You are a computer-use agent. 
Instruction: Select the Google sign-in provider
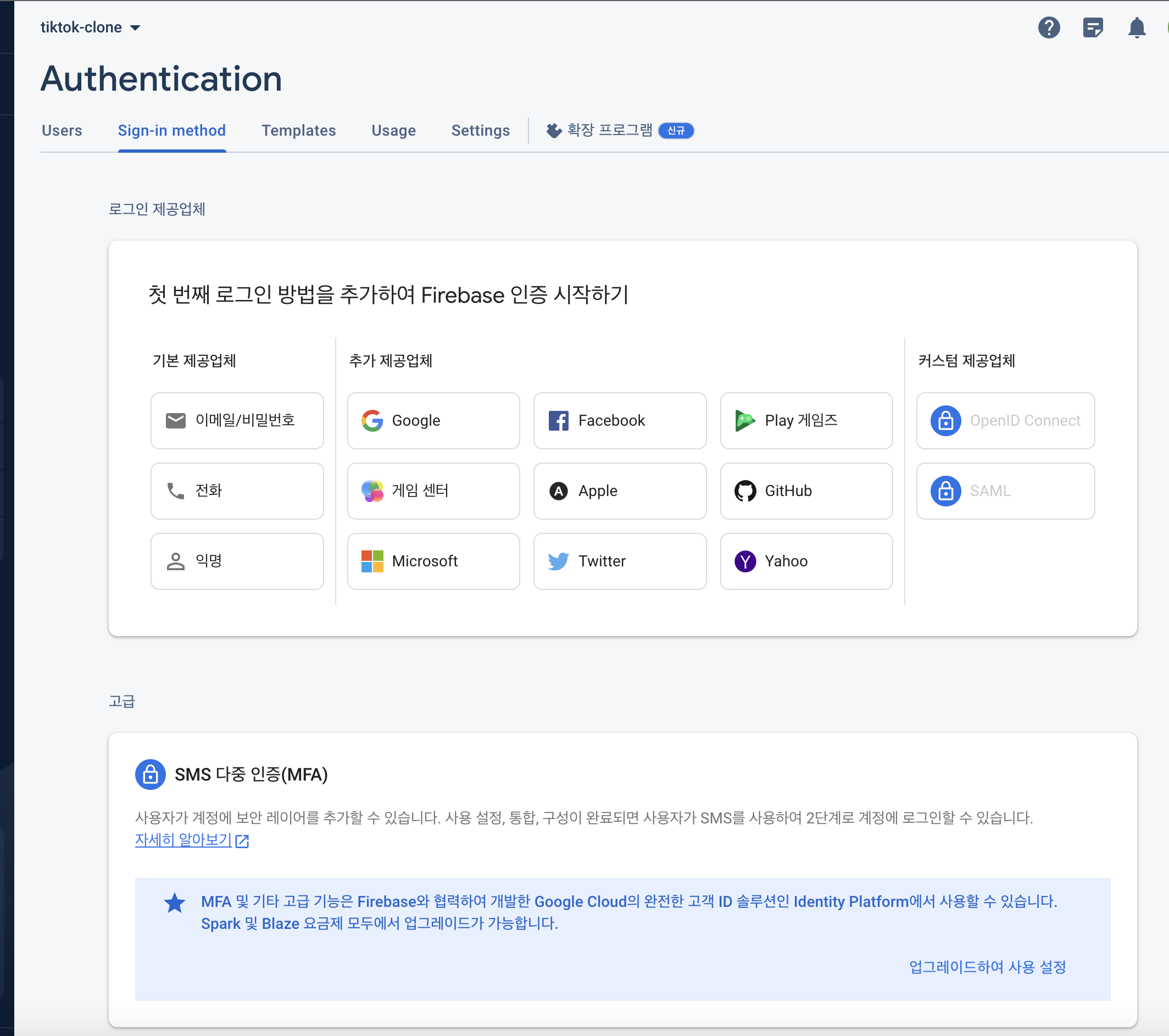point(433,420)
